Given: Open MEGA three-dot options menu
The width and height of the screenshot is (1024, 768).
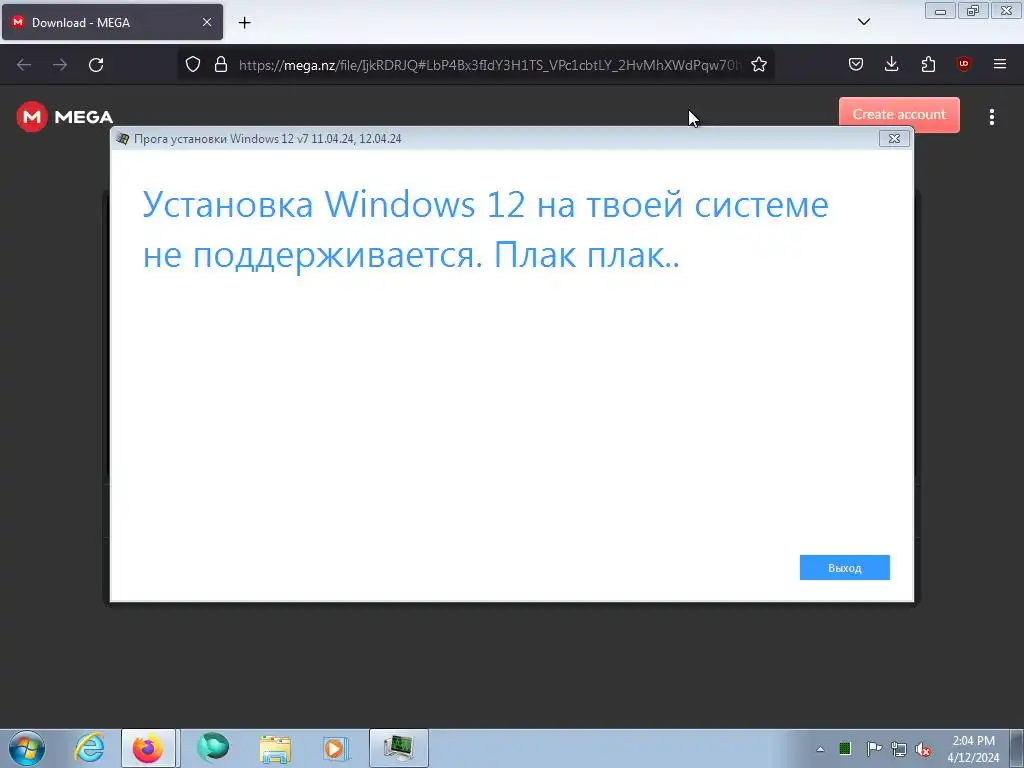Looking at the screenshot, I should pyautogui.click(x=991, y=117).
